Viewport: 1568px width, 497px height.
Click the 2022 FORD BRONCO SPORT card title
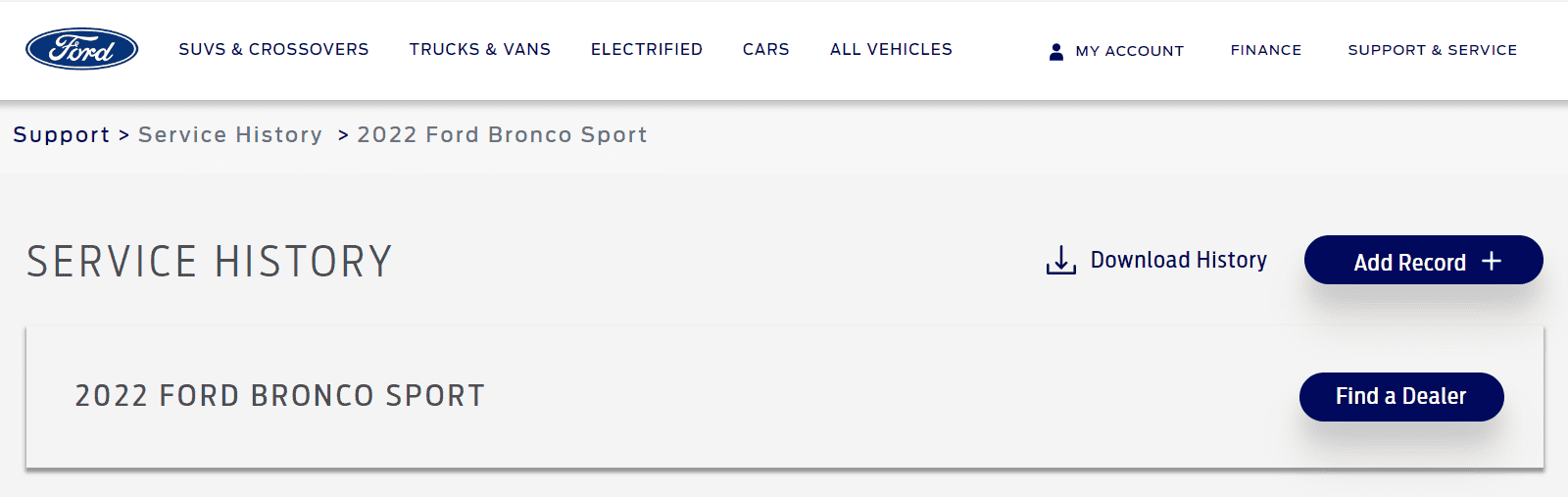pyautogui.click(x=280, y=395)
